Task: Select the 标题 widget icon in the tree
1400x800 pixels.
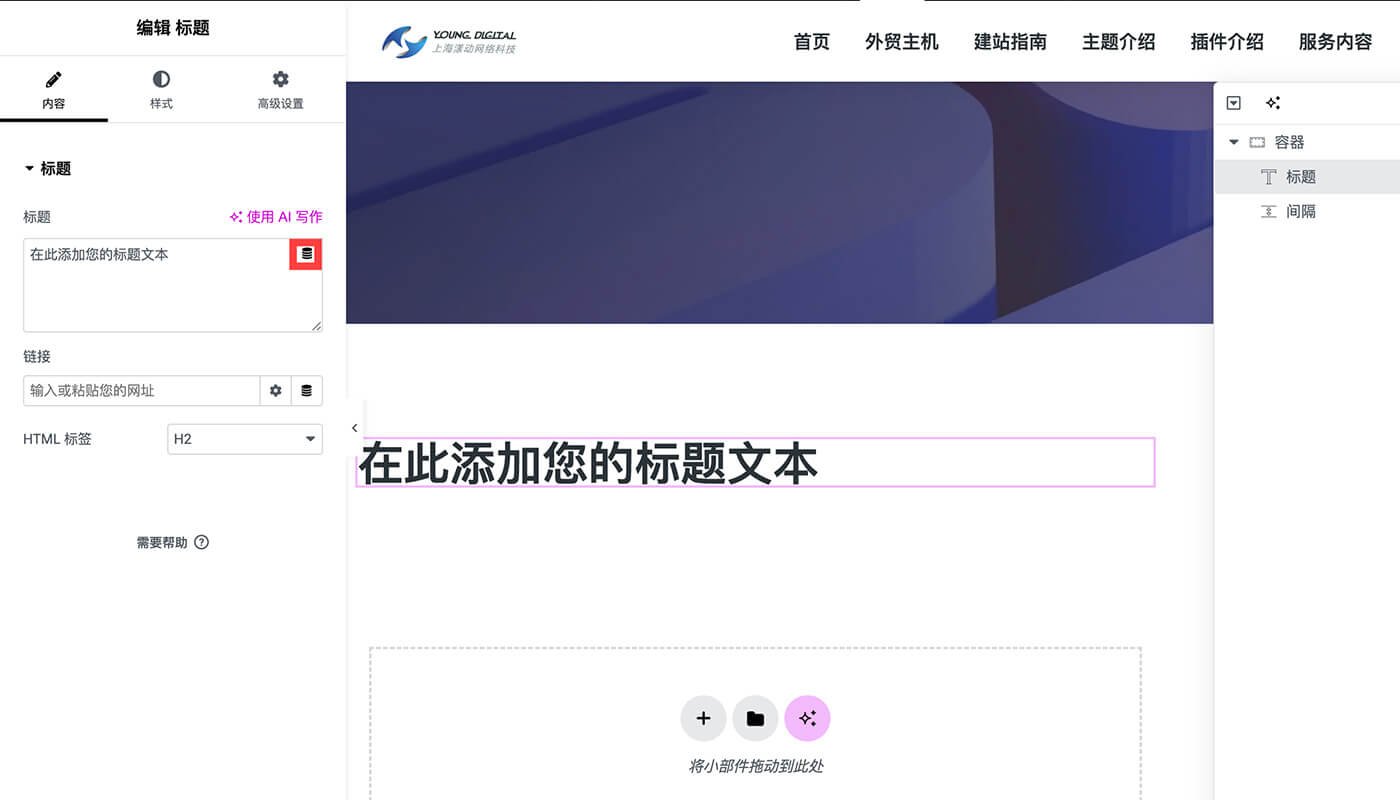Action: click(1269, 176)
